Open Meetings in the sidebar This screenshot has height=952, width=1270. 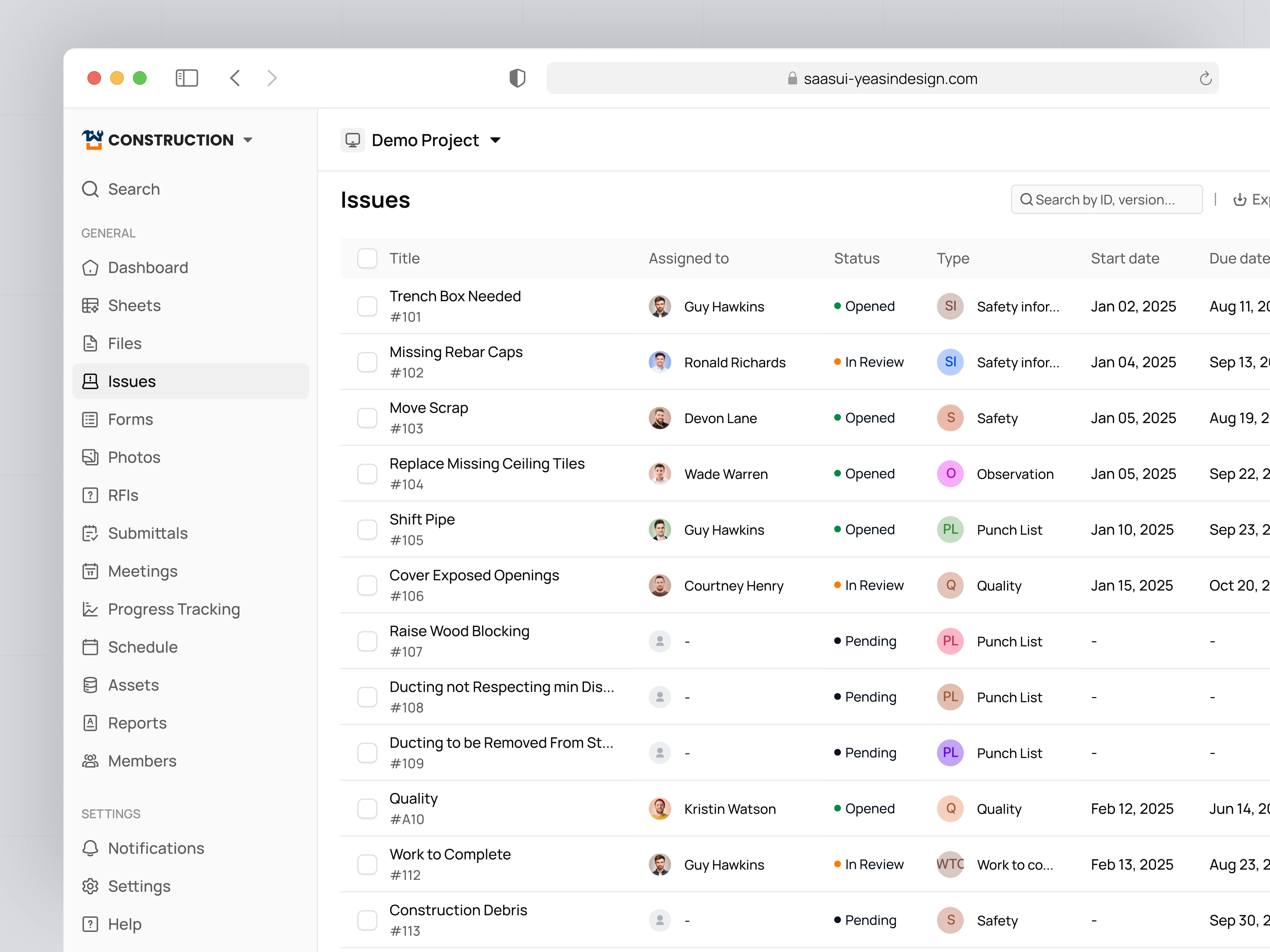[190, 571]
